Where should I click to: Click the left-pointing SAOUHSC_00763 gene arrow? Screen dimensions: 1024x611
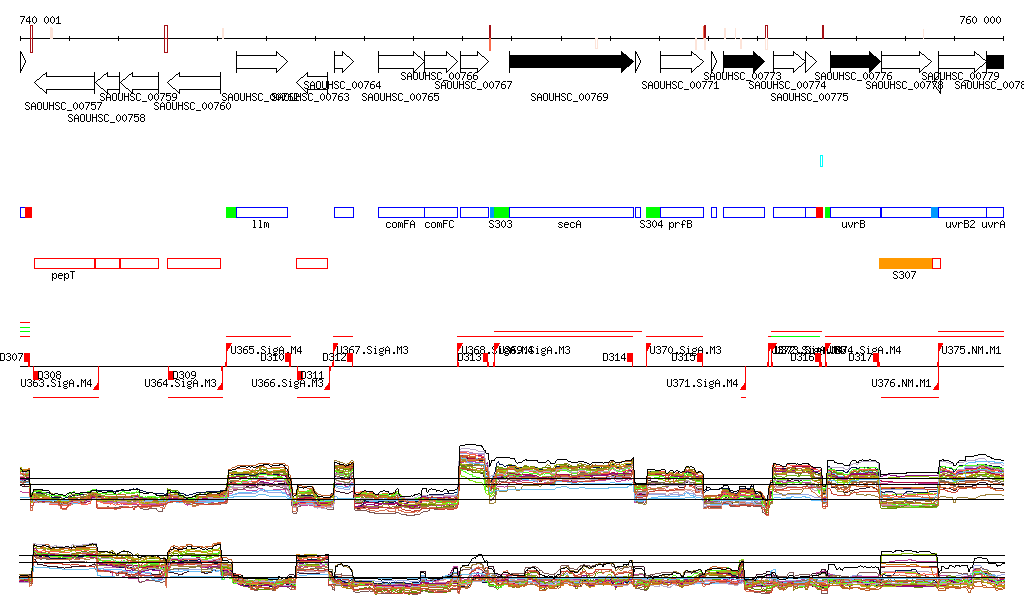coord(312,83)
